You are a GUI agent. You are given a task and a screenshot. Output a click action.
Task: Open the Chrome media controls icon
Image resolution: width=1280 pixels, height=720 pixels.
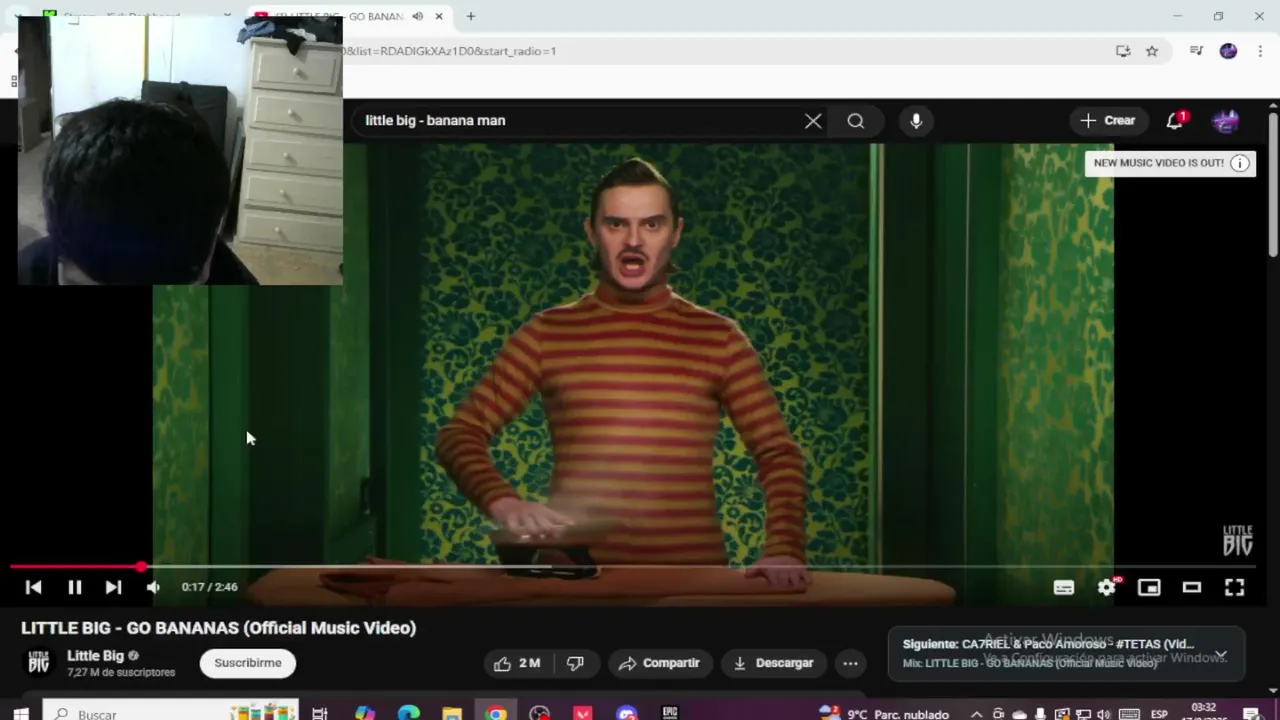[x=1196, y=51]
